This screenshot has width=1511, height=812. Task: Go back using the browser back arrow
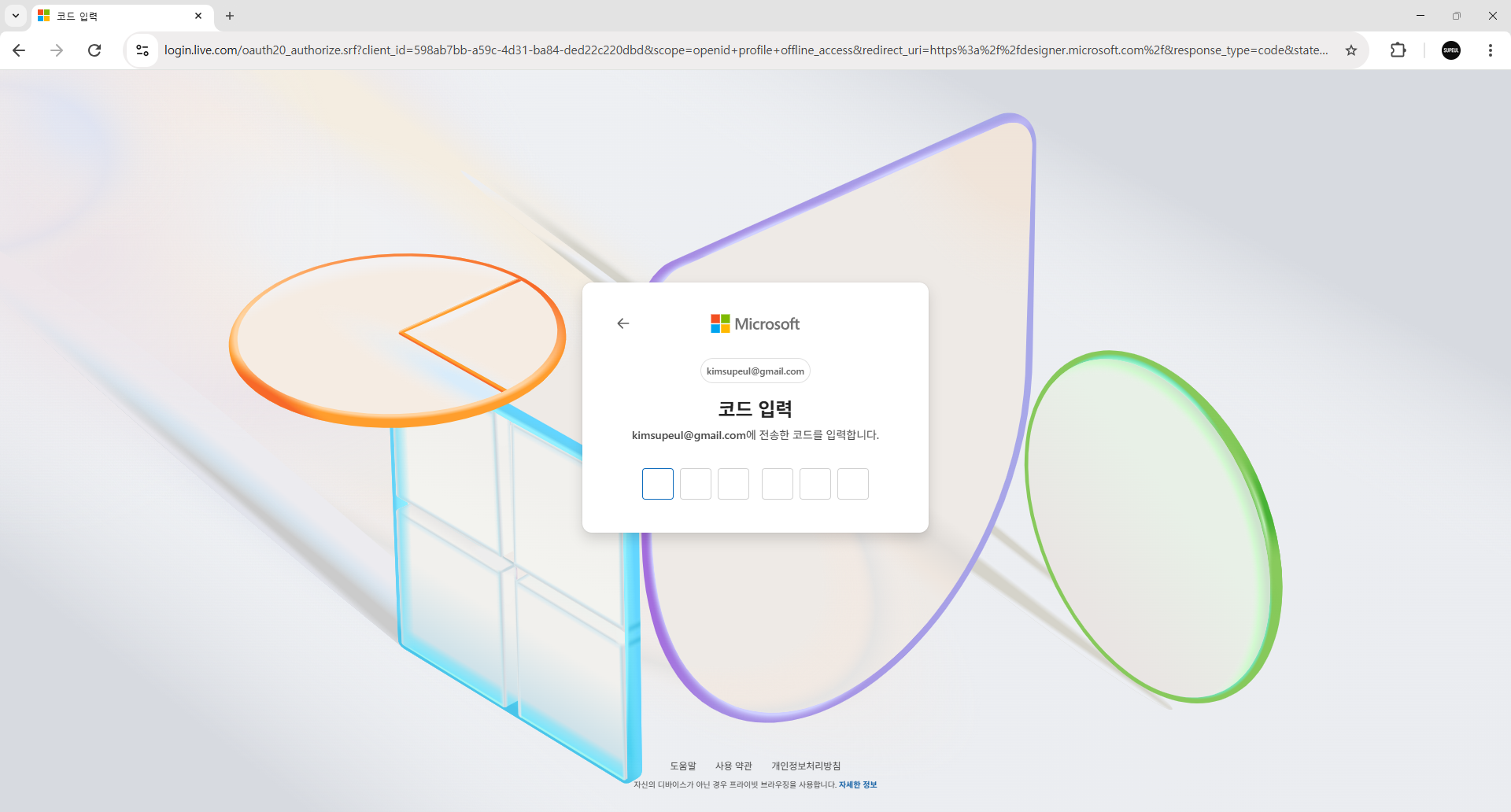coord(20,50)
